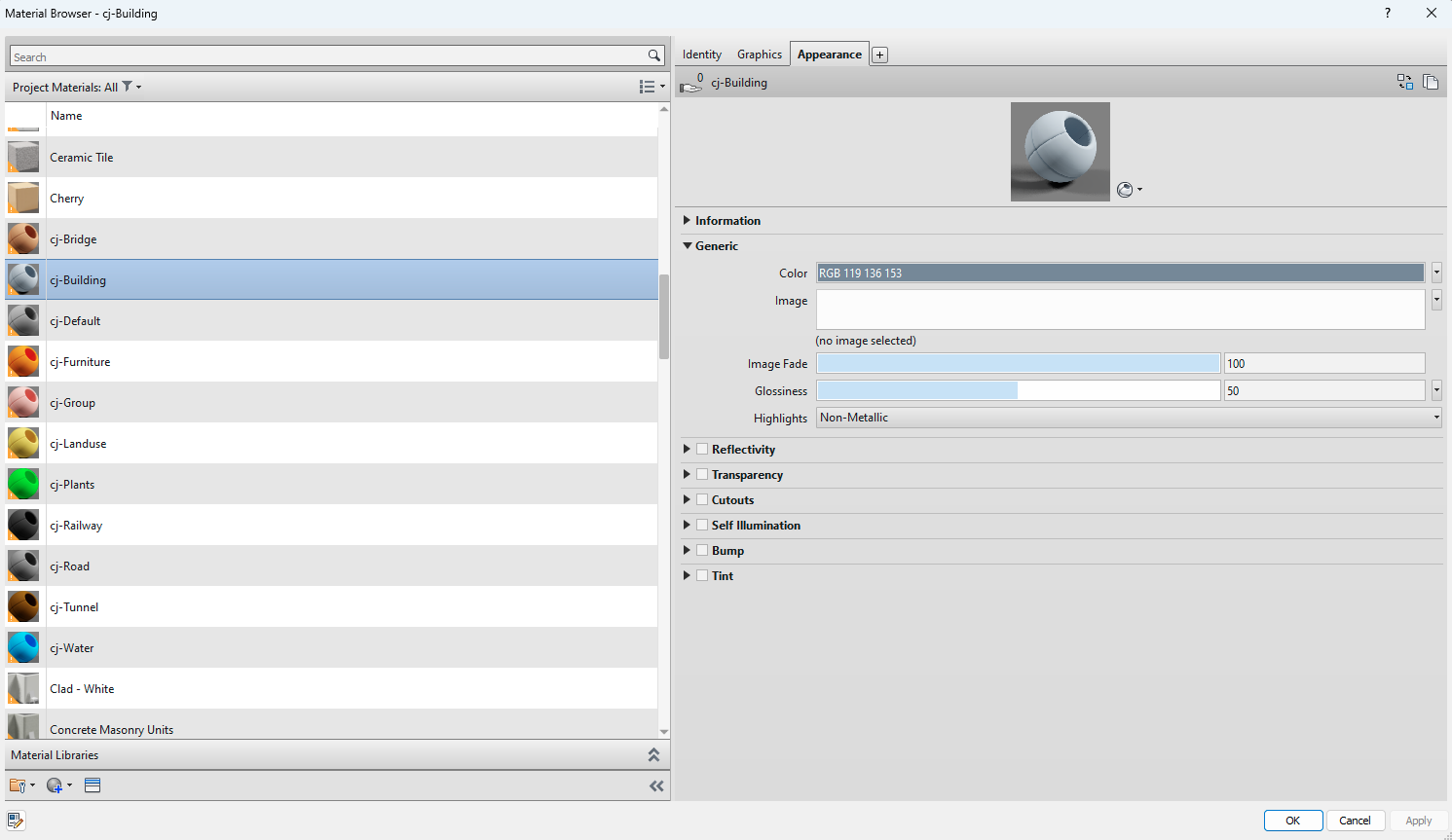Viewport: 1452px width, 840px height.
Task: Click the material Search field
Action: pyautogui.click(x=329, y=56)
